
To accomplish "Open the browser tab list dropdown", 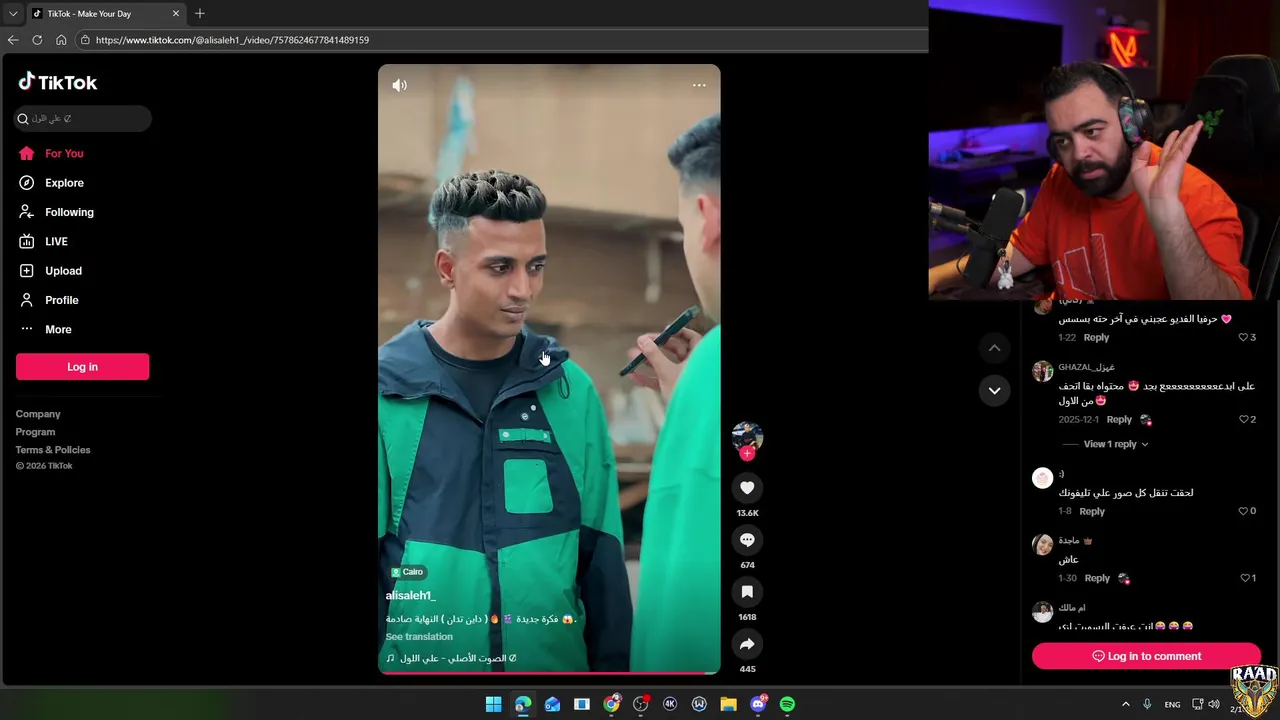I will tap(13, 13).
